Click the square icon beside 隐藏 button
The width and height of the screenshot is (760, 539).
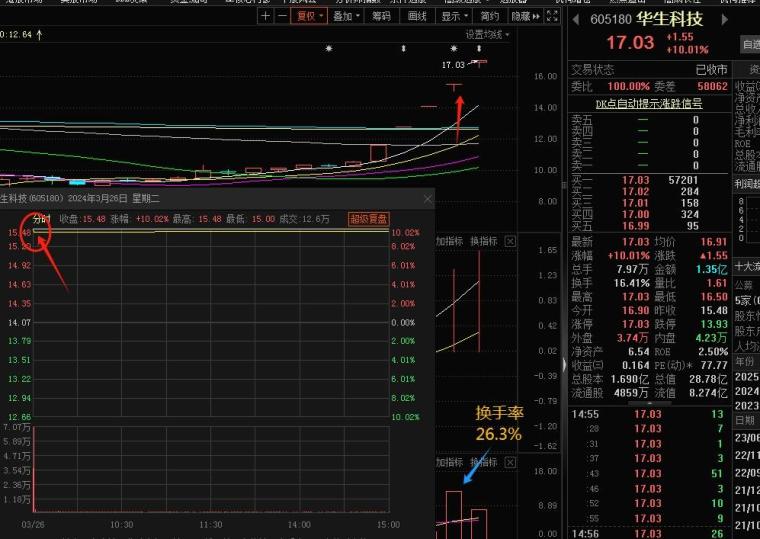554,16
